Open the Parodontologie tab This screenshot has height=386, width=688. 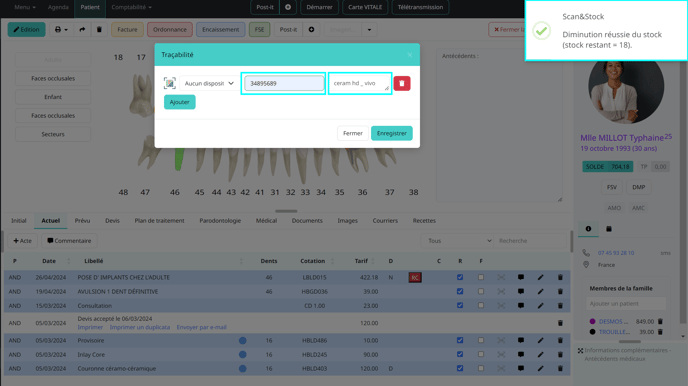pyautogui.click(x=220, y=221)
